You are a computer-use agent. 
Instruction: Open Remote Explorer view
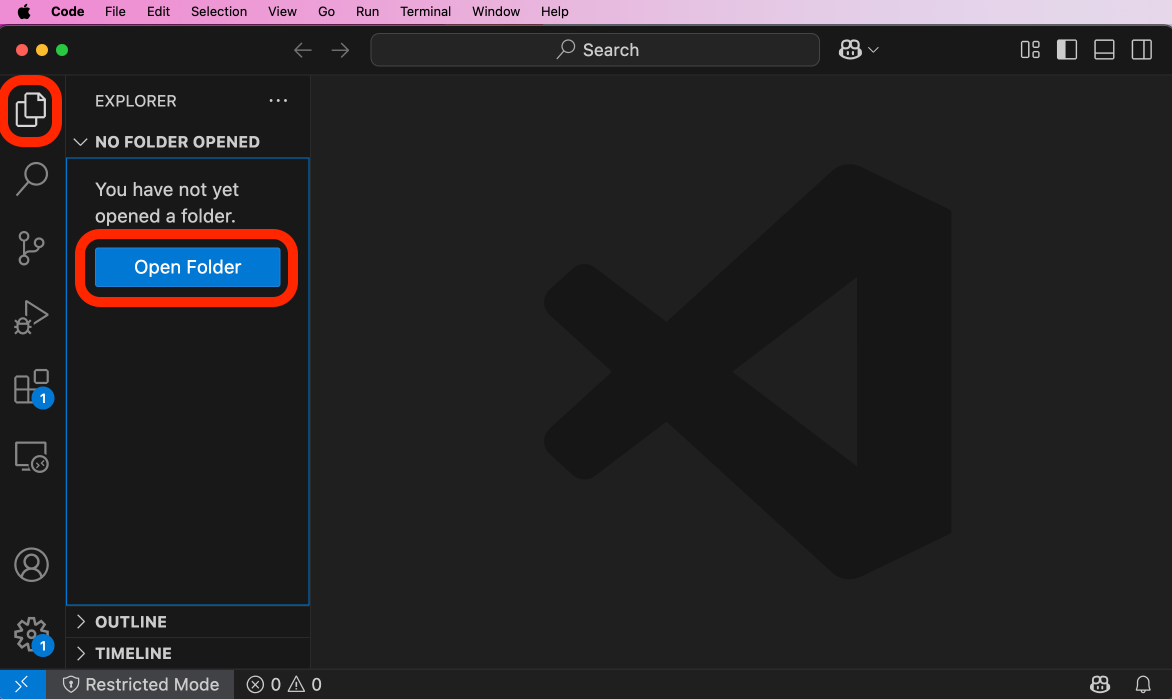coord(31,456)
